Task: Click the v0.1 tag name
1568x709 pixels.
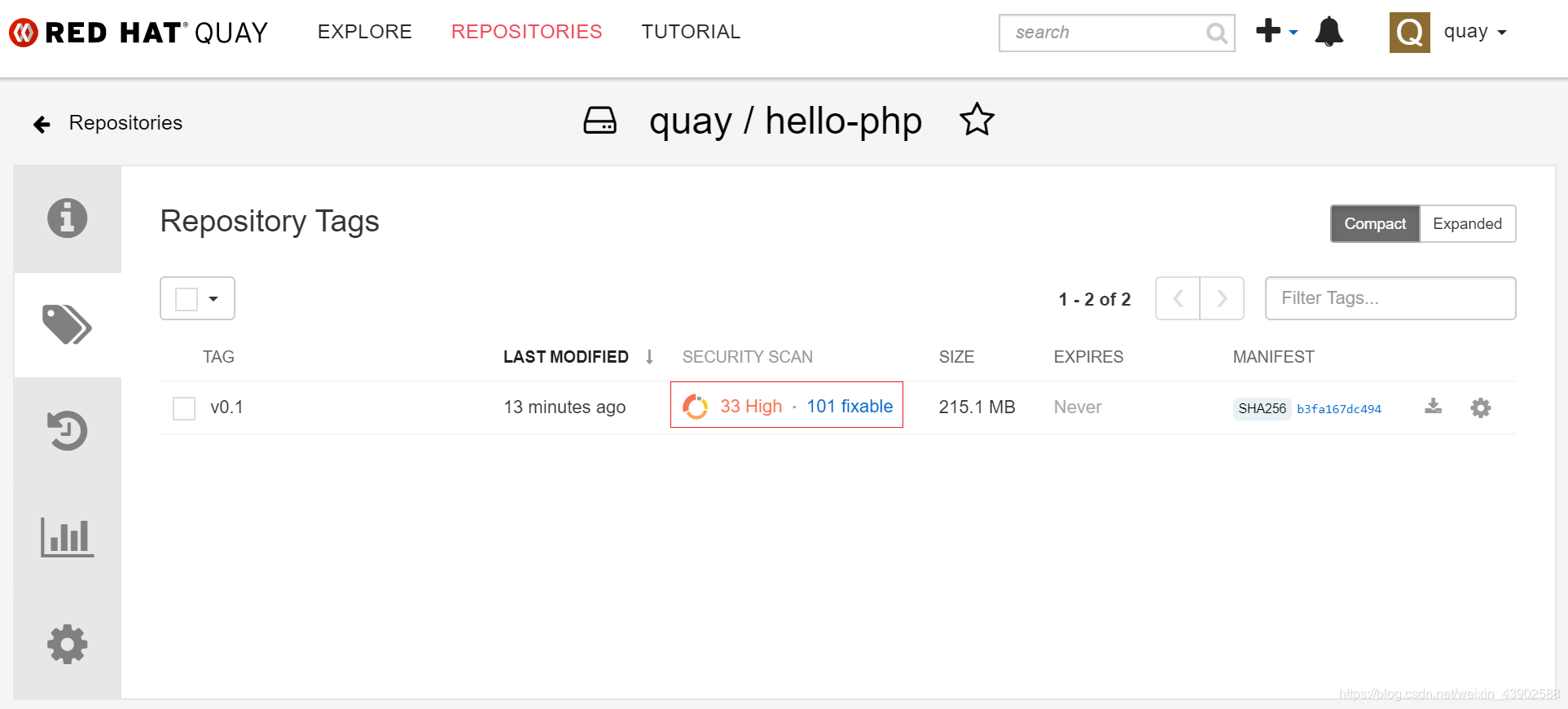Action: (x=226, y=407)
